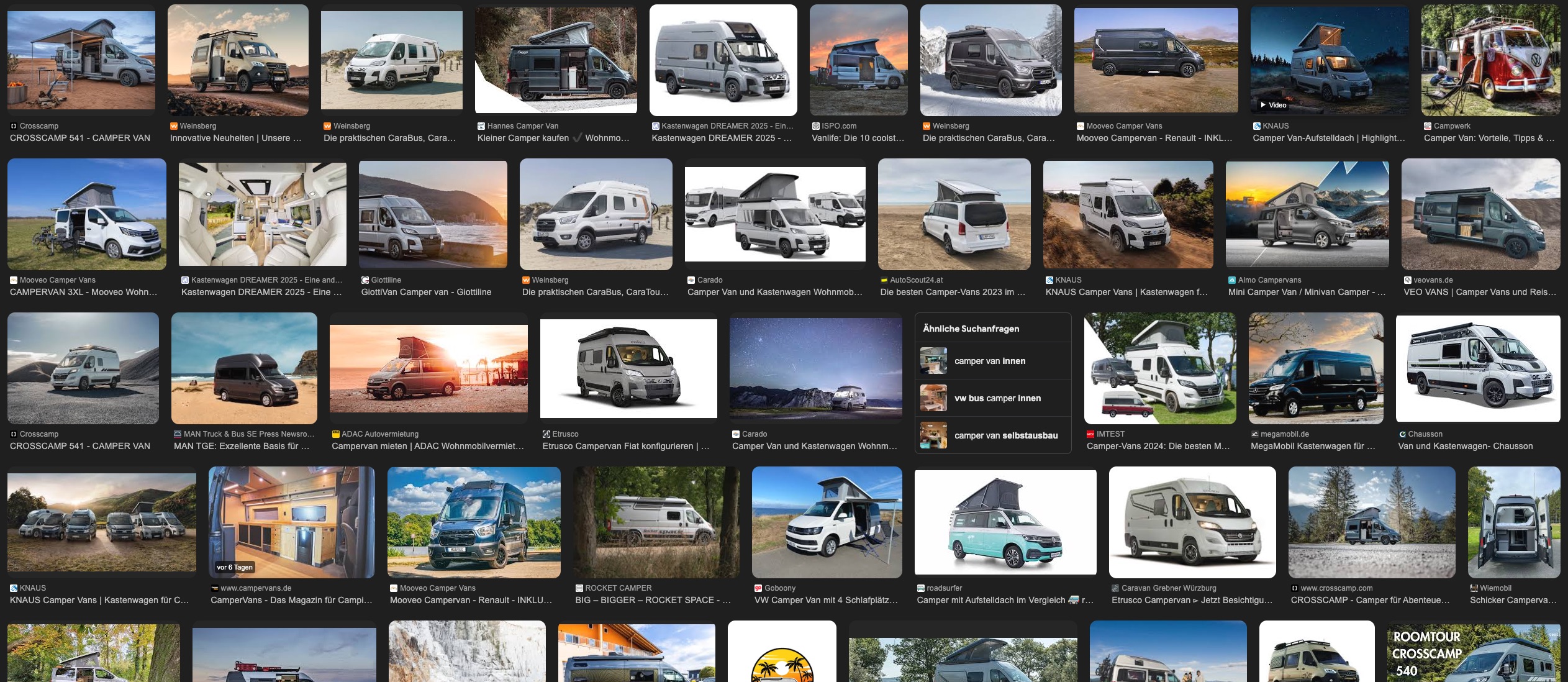The height and width of the screenshot is (682, 1568).
Task: Click the roadsurfer source favicon
Action: 920,588
